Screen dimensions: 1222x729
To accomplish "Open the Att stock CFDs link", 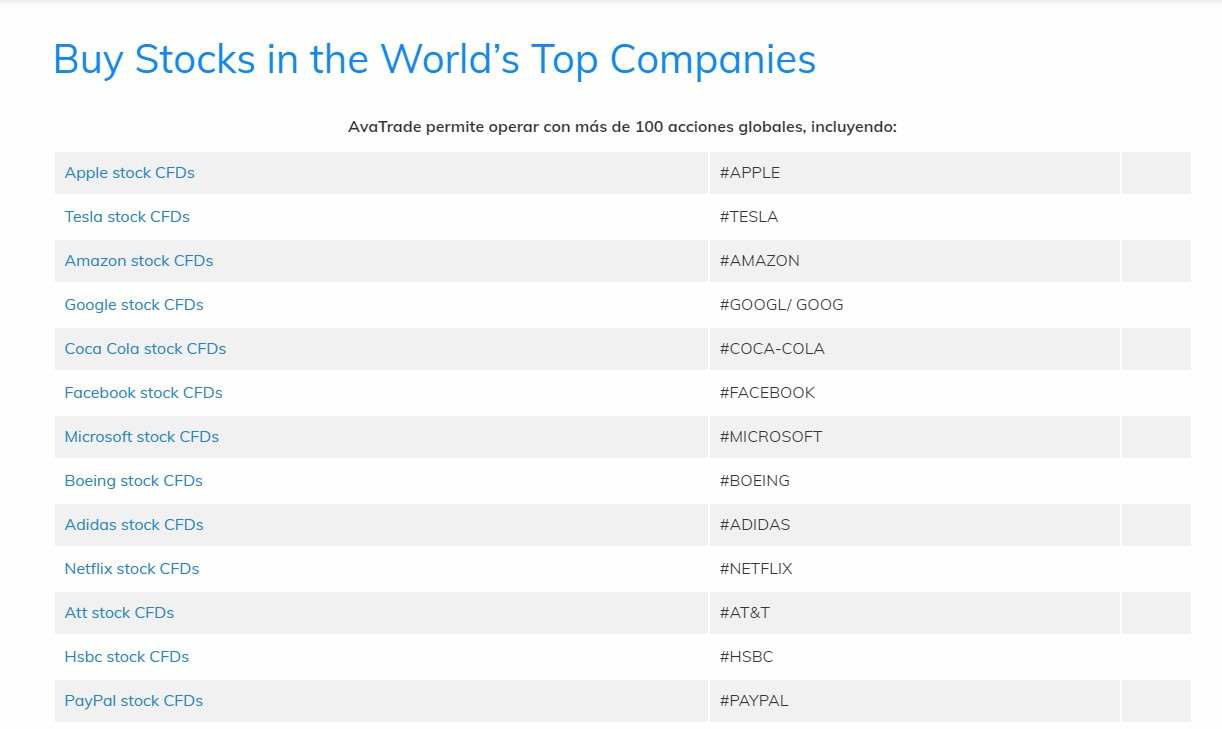I will (119, 613).
